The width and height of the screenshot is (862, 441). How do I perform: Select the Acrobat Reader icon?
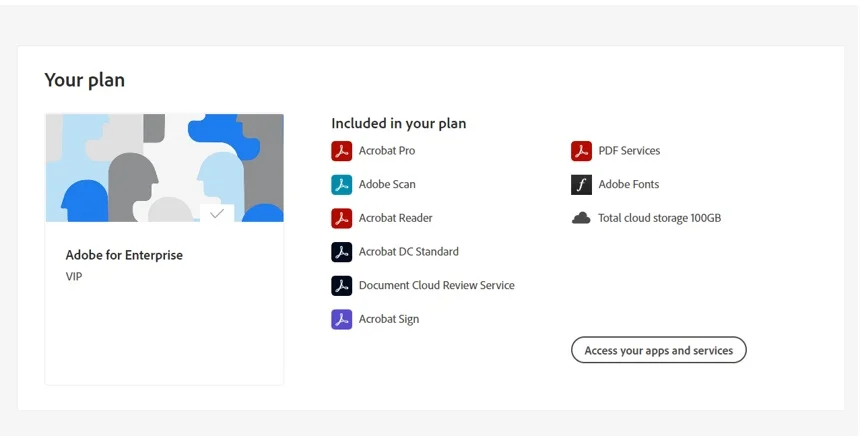341,218
